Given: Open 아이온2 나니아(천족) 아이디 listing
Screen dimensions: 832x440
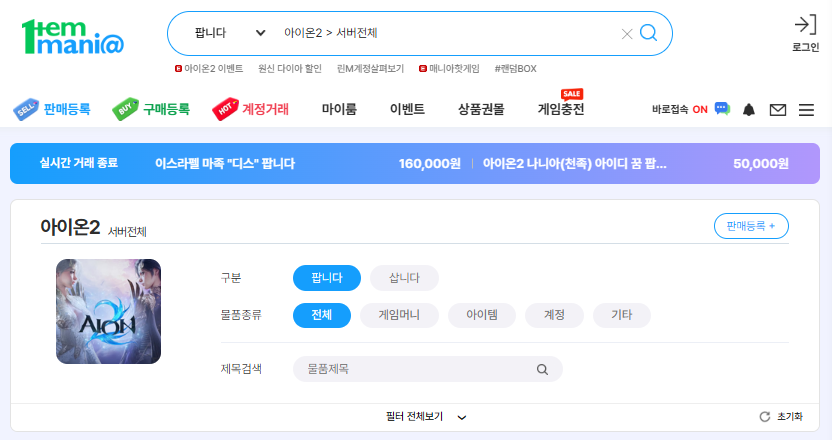Looking at the screenshot, I should point(574,163).
